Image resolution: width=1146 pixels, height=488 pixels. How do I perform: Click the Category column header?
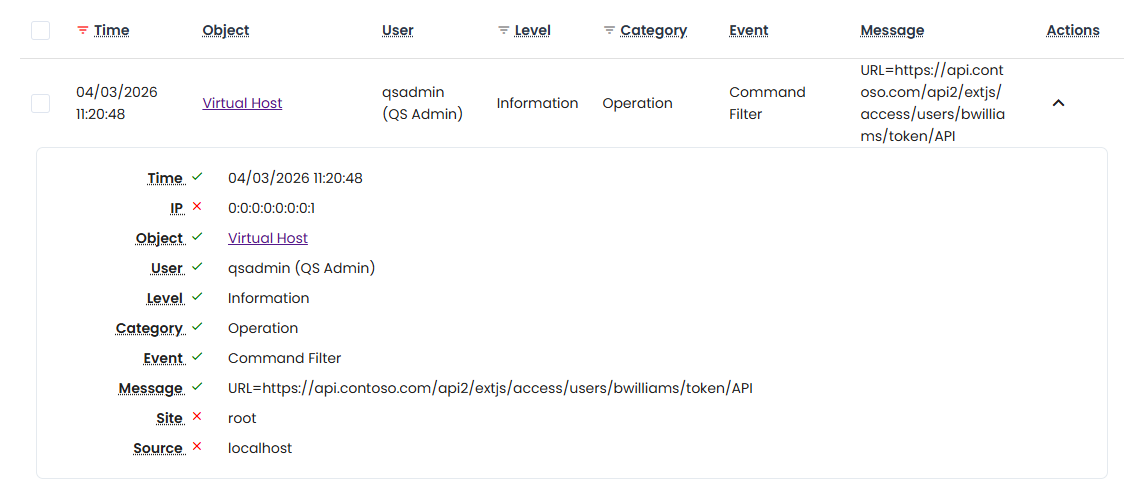(x=653, y=31)
